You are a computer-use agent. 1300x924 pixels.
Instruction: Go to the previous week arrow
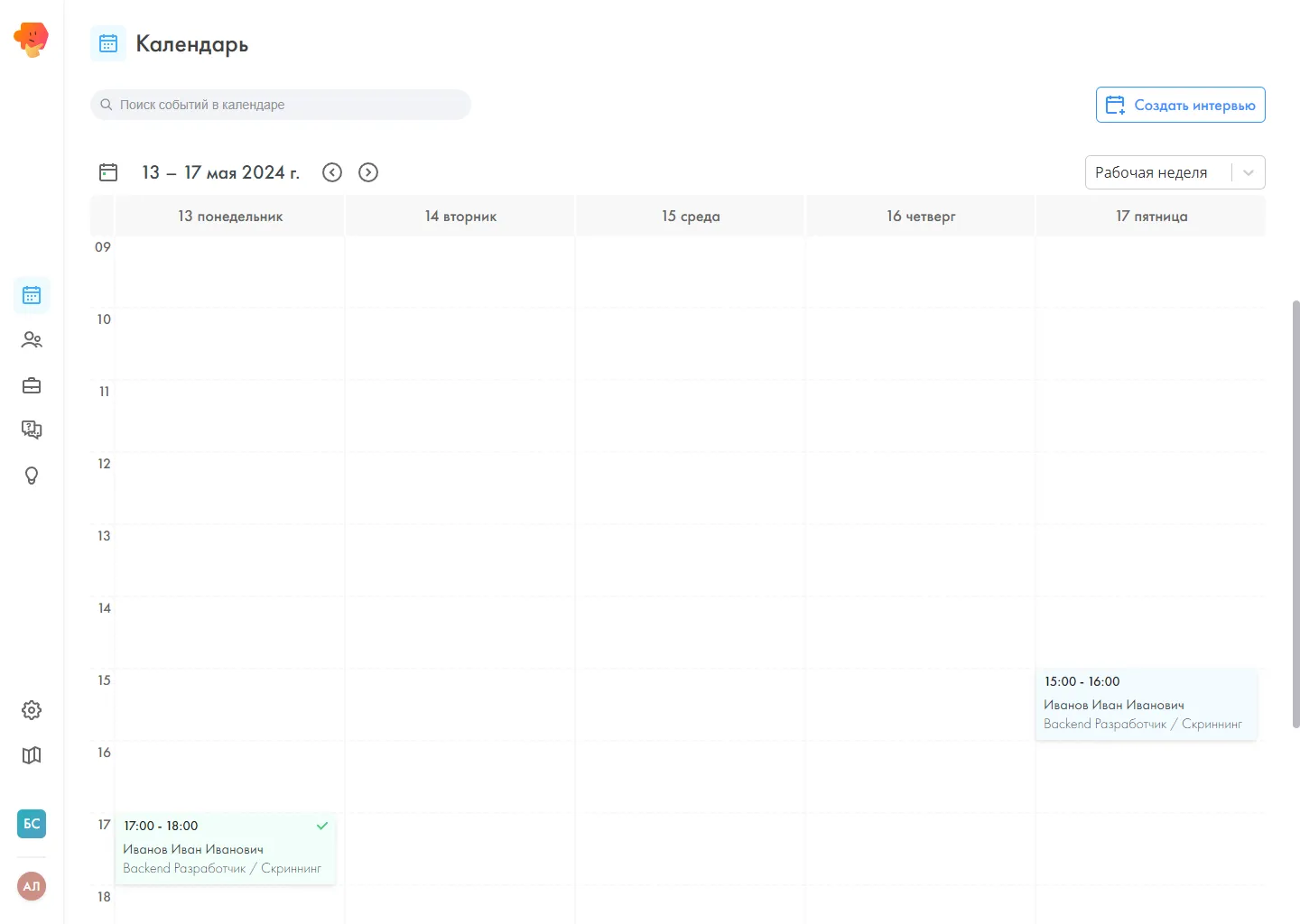point(332,172)
